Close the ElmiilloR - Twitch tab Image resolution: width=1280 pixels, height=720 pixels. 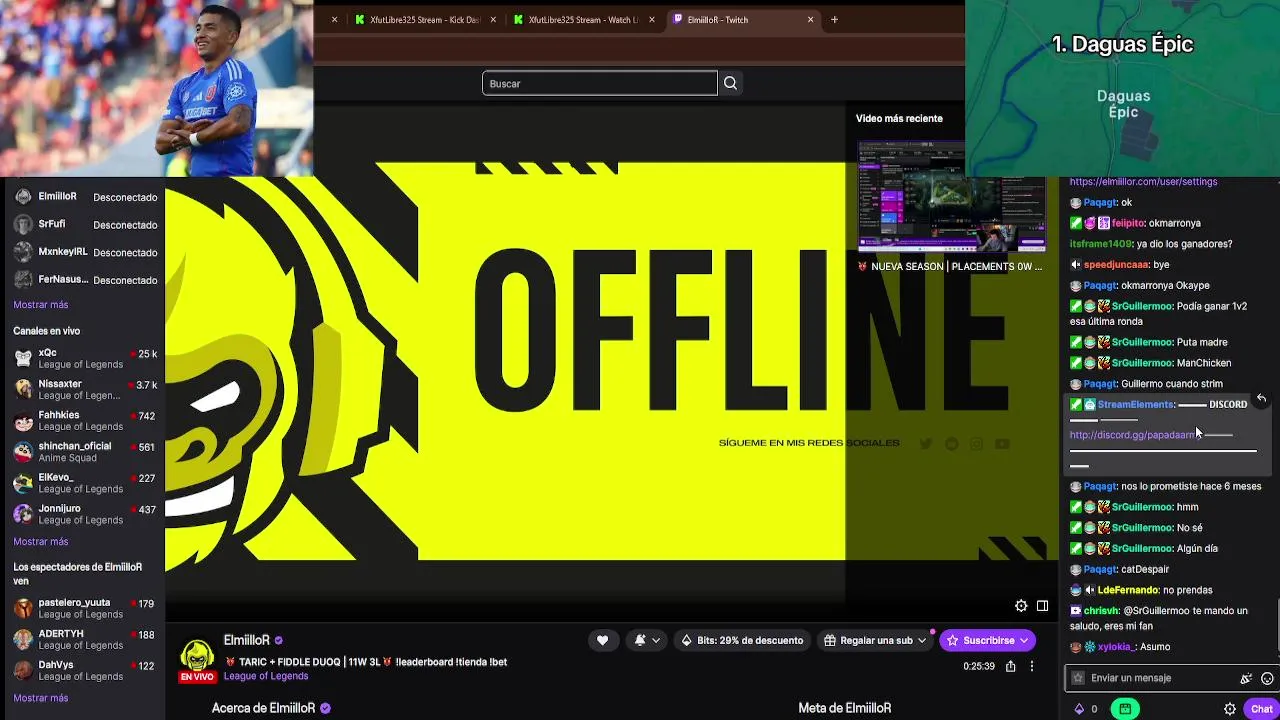coord(810,20)
